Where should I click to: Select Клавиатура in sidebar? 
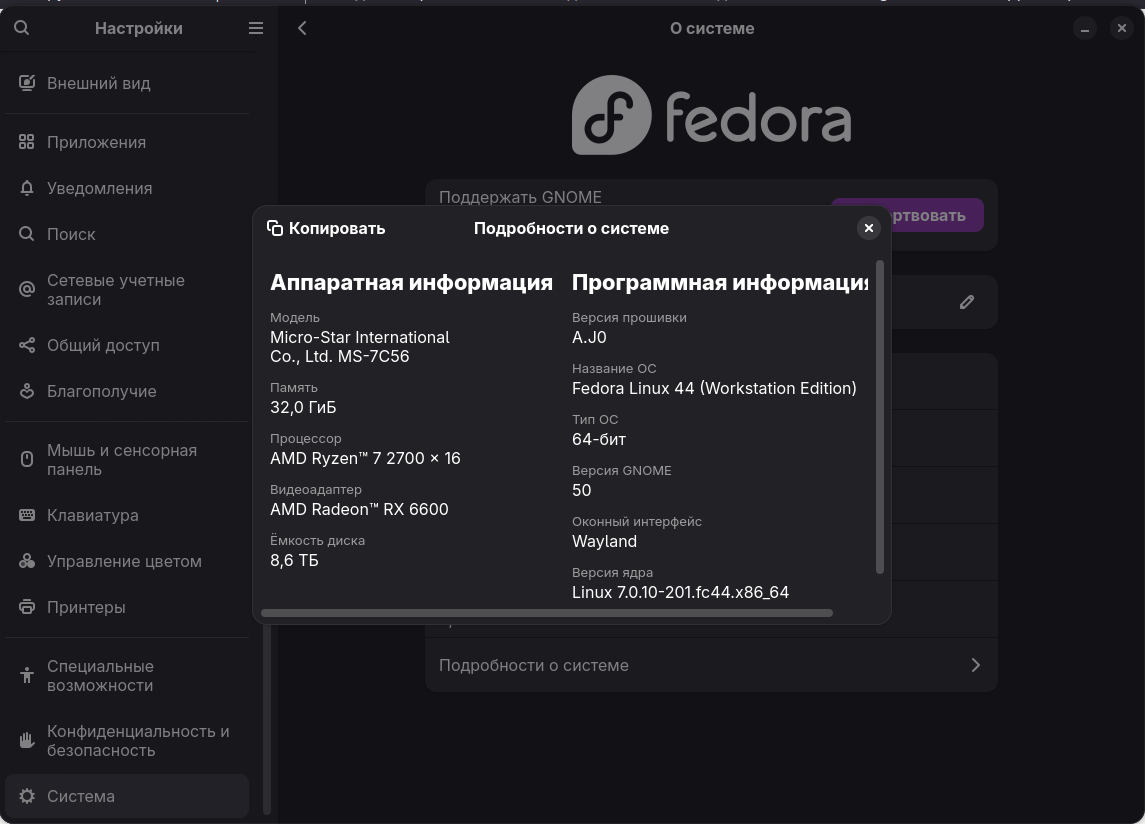click(x=127, y=516)
